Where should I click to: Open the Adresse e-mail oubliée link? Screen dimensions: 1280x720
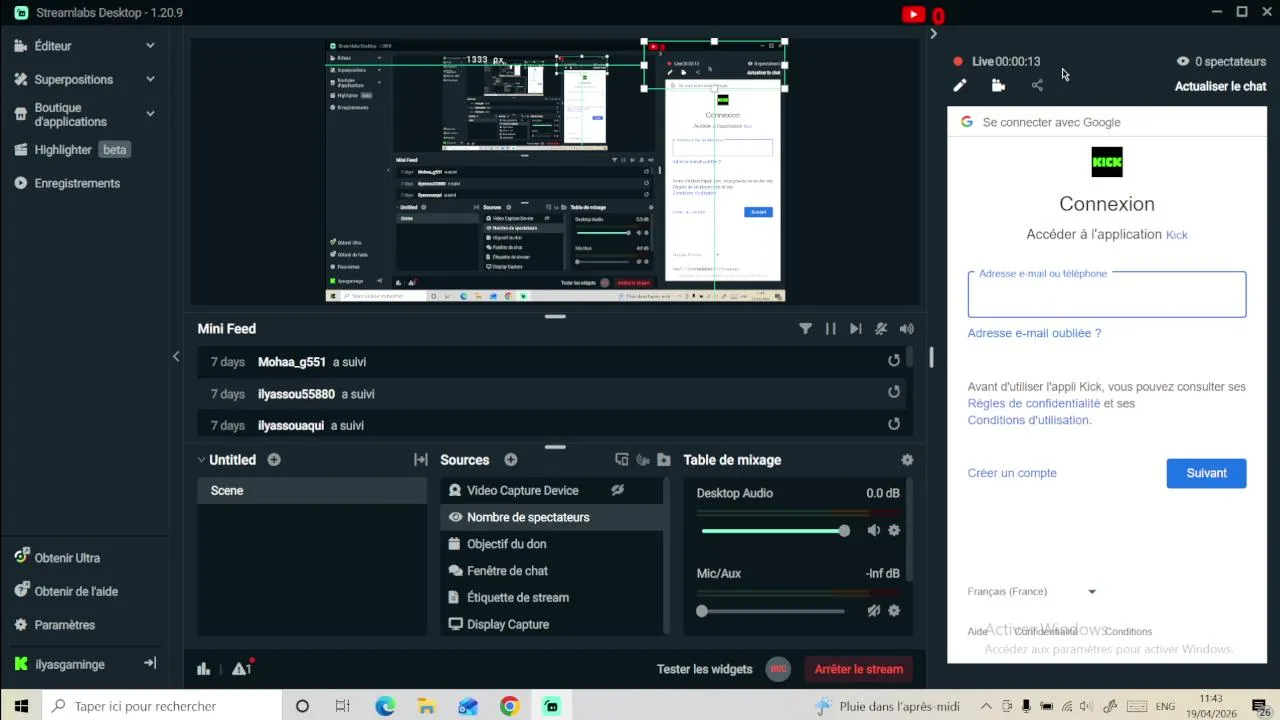(x=1034, y=333)
